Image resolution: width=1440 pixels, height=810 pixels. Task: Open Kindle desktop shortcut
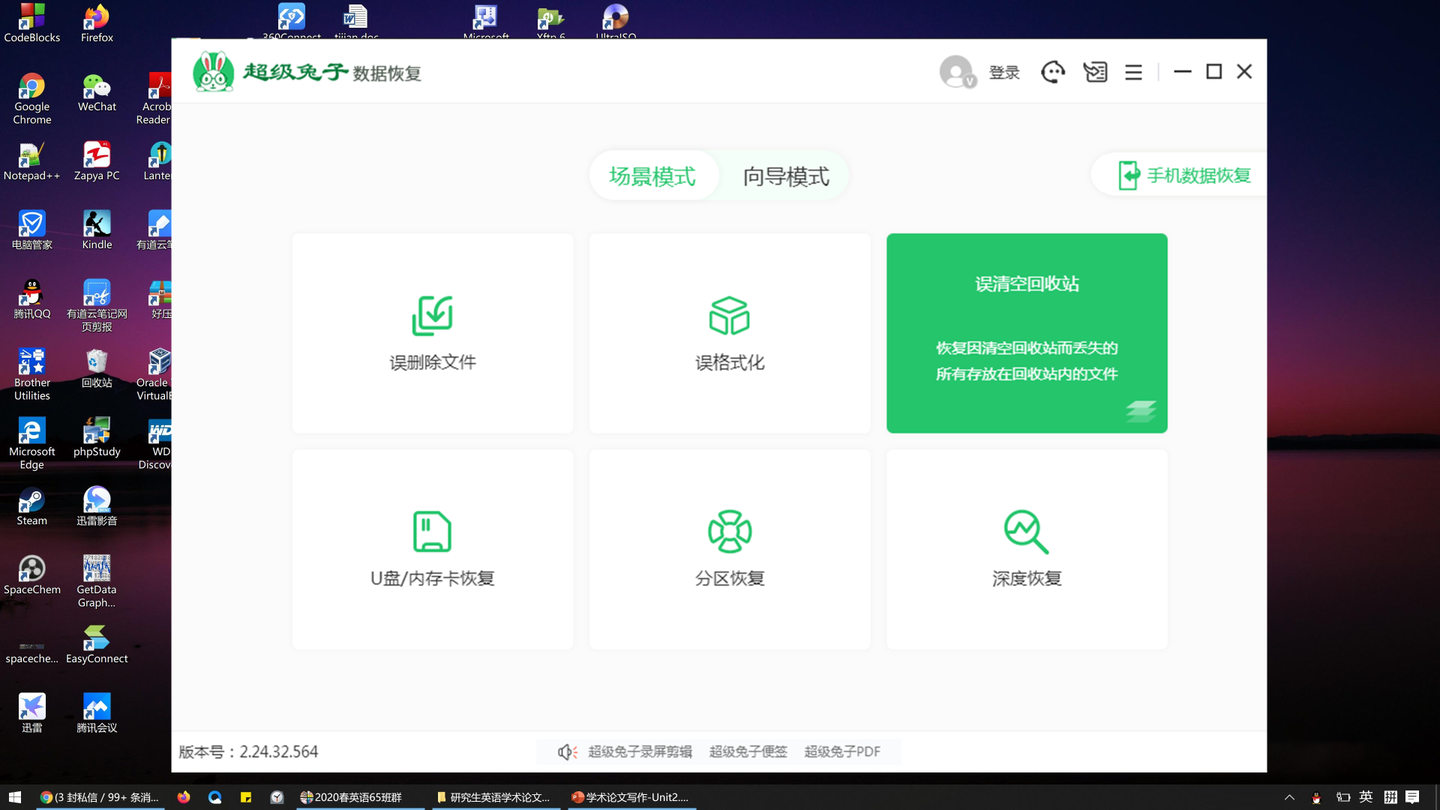(97, 230)
